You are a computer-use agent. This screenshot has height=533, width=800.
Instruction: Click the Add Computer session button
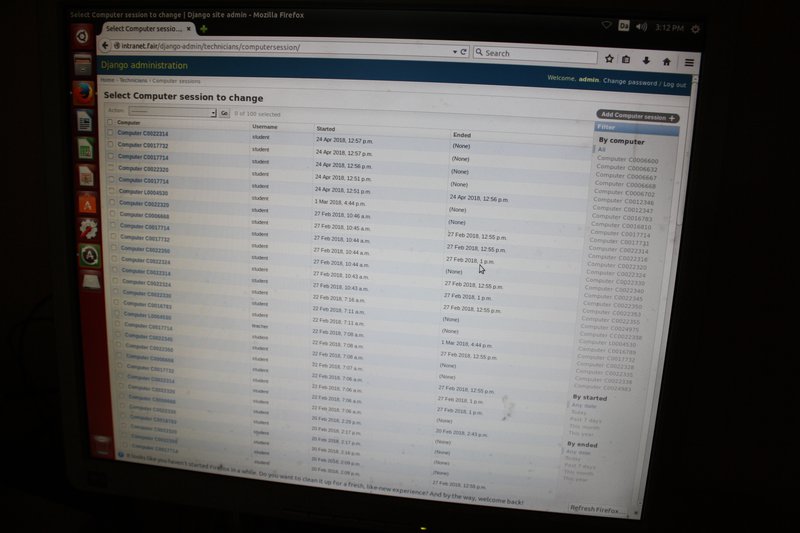click(637, 117)
